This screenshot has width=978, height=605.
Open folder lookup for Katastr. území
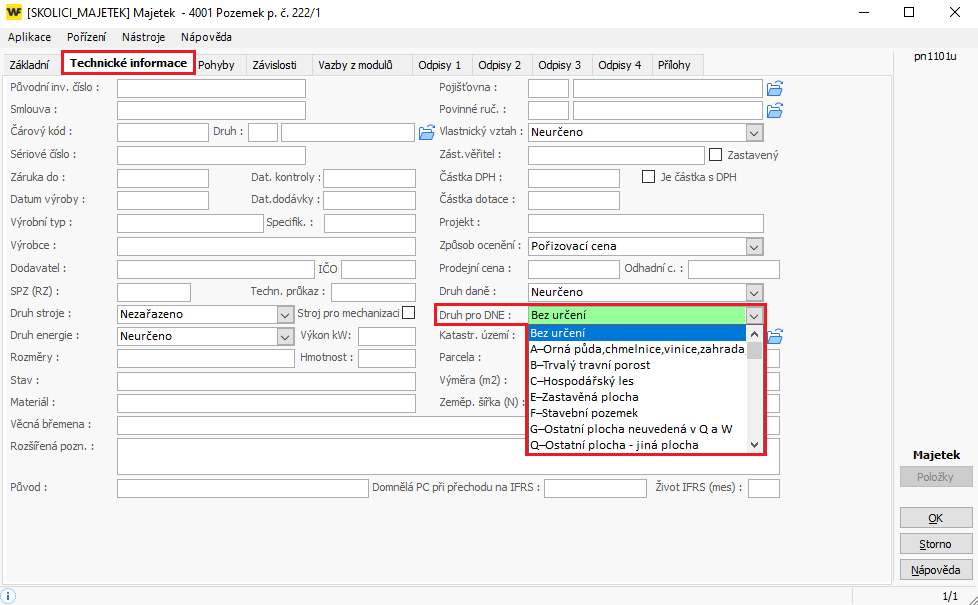click(775, 335)
